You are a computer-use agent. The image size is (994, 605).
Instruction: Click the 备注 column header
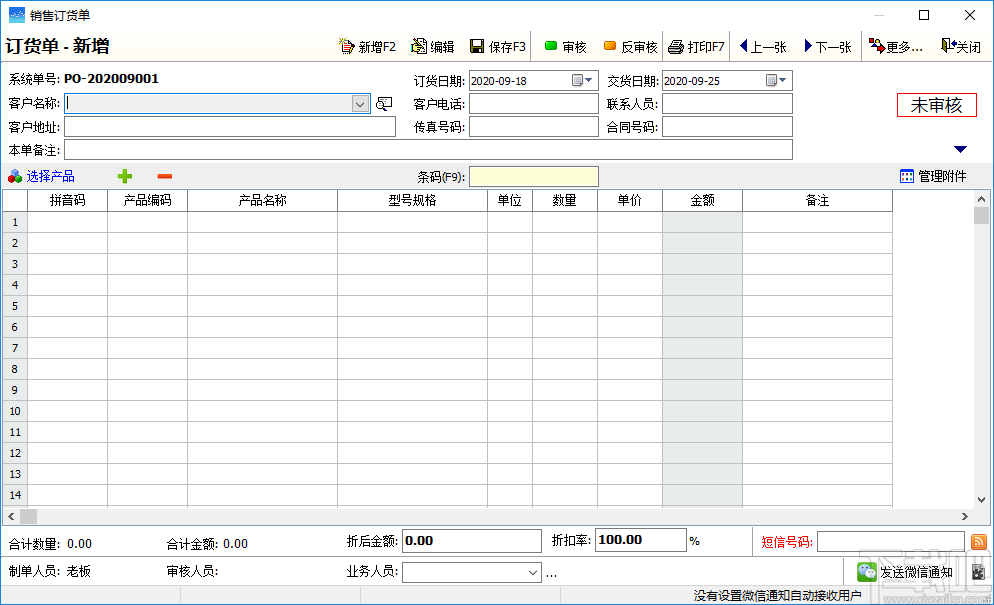coord(817,200)
